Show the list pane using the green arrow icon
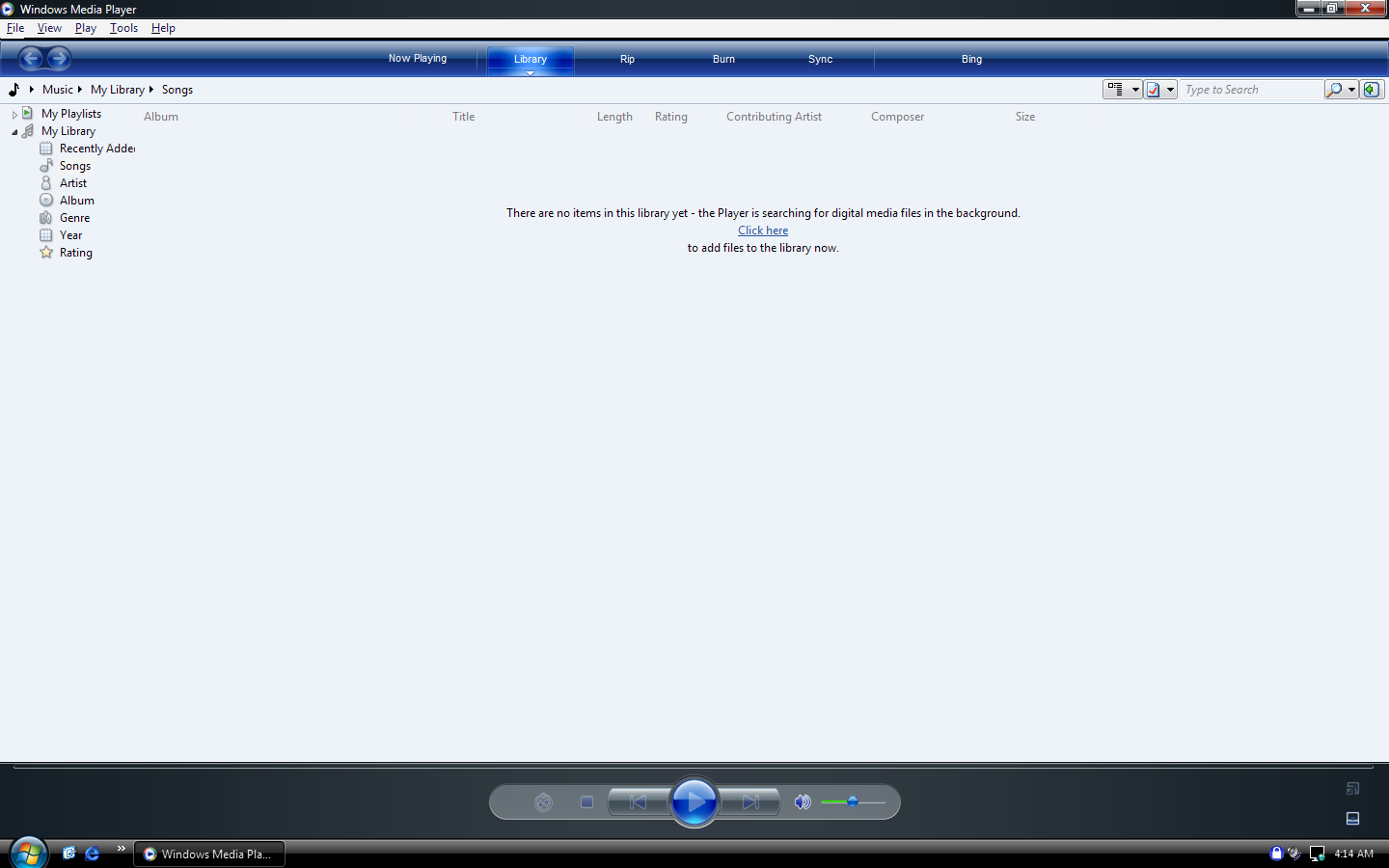This screenshot has height=868, width=1389. [x=1372, y=90]
